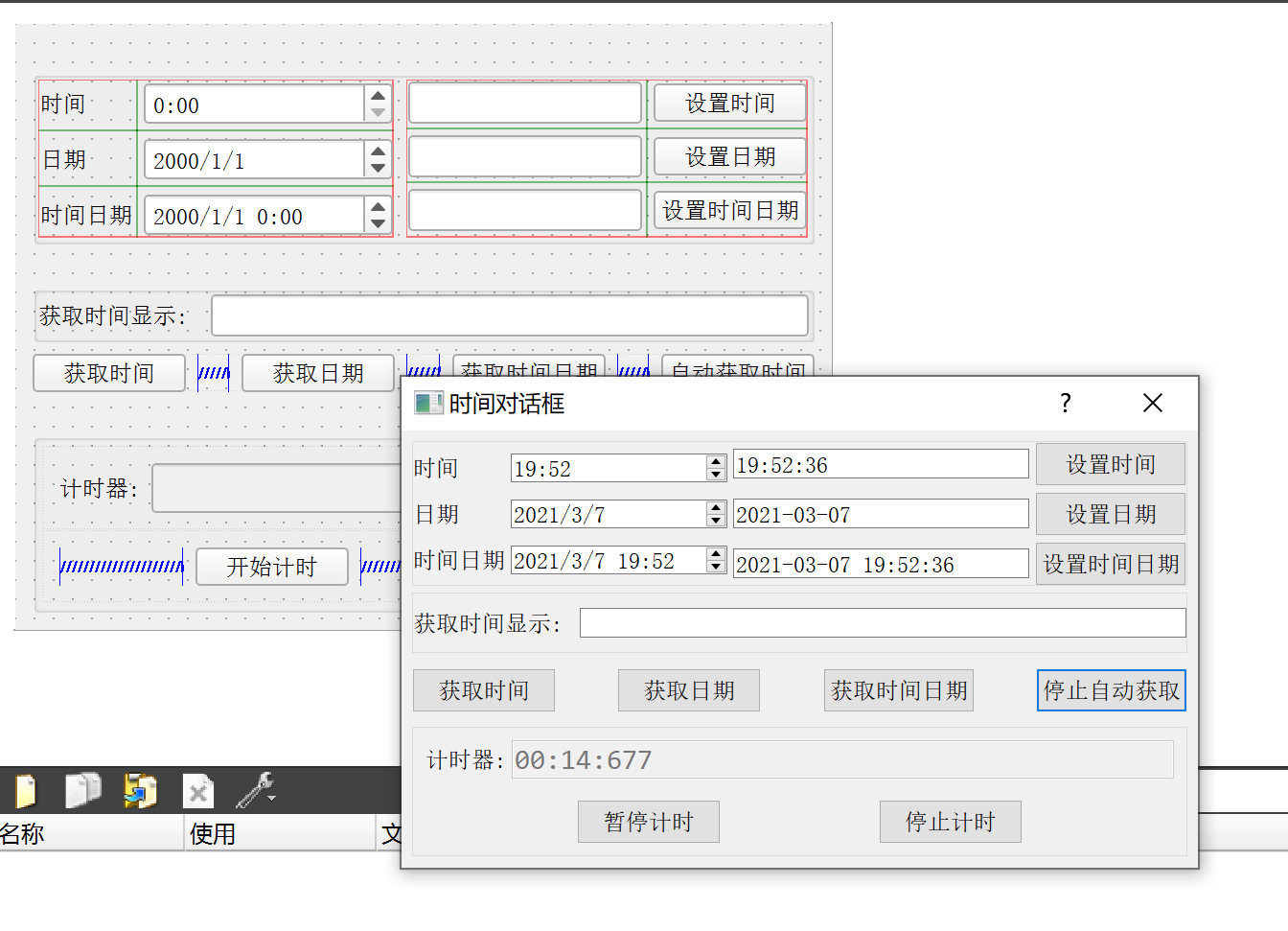The width and height of the screenshot is (1288, 931).
Task: Click up arrow of the designer form's 0:00 field
Action: click(378, 96)
